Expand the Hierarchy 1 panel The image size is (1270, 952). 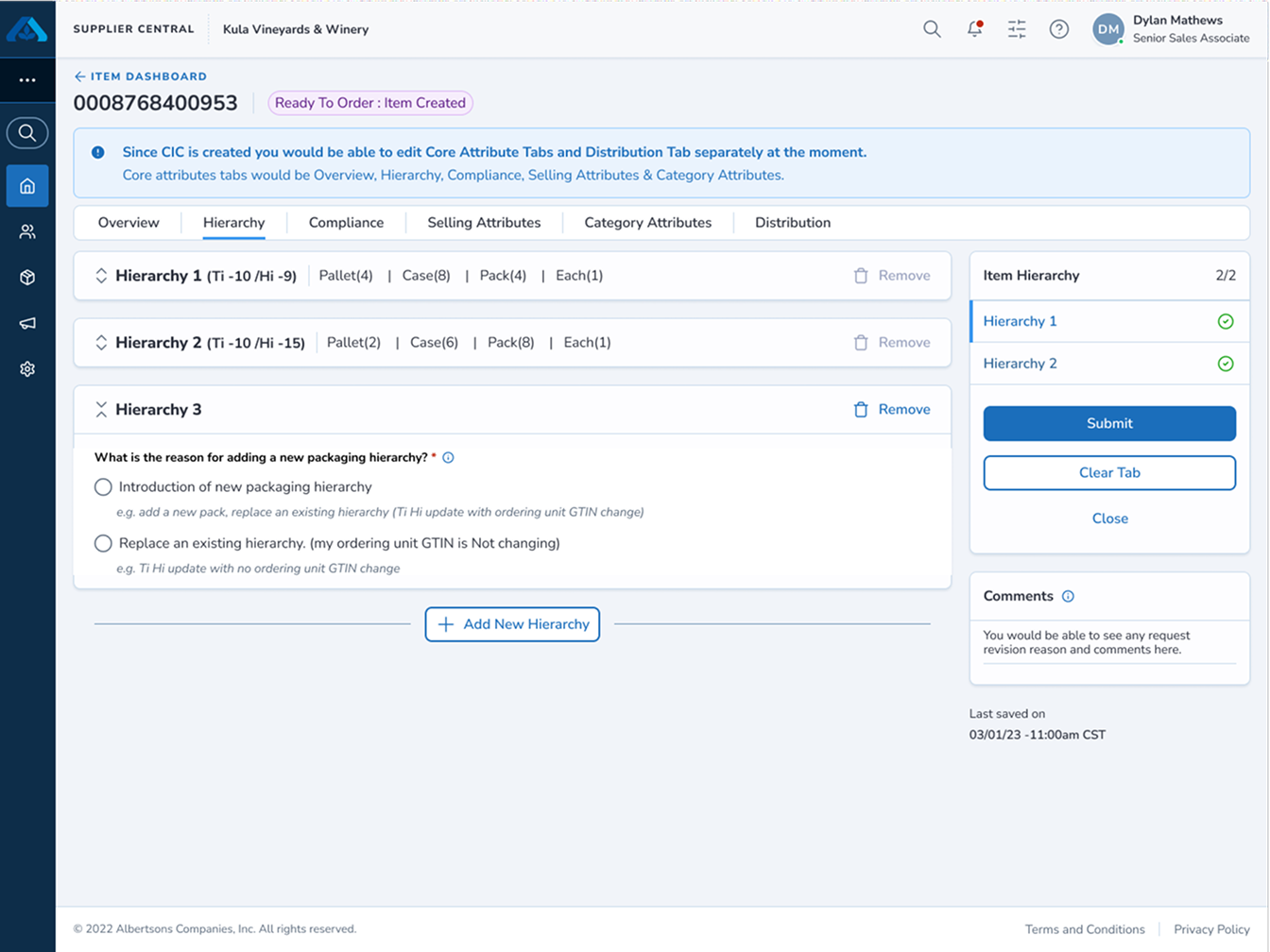(101, 275)
